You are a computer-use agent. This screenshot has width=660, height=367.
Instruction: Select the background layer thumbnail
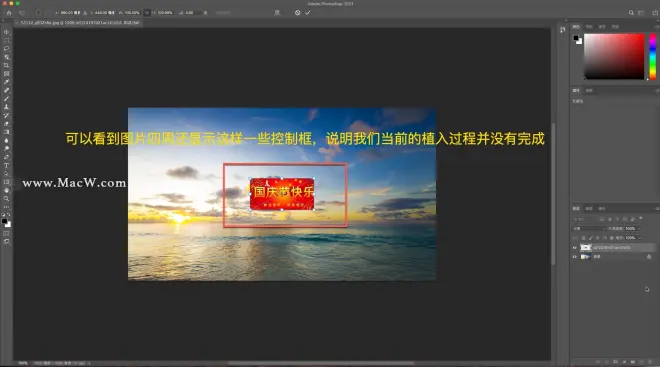pyautogui.click(x=585, y=257)
